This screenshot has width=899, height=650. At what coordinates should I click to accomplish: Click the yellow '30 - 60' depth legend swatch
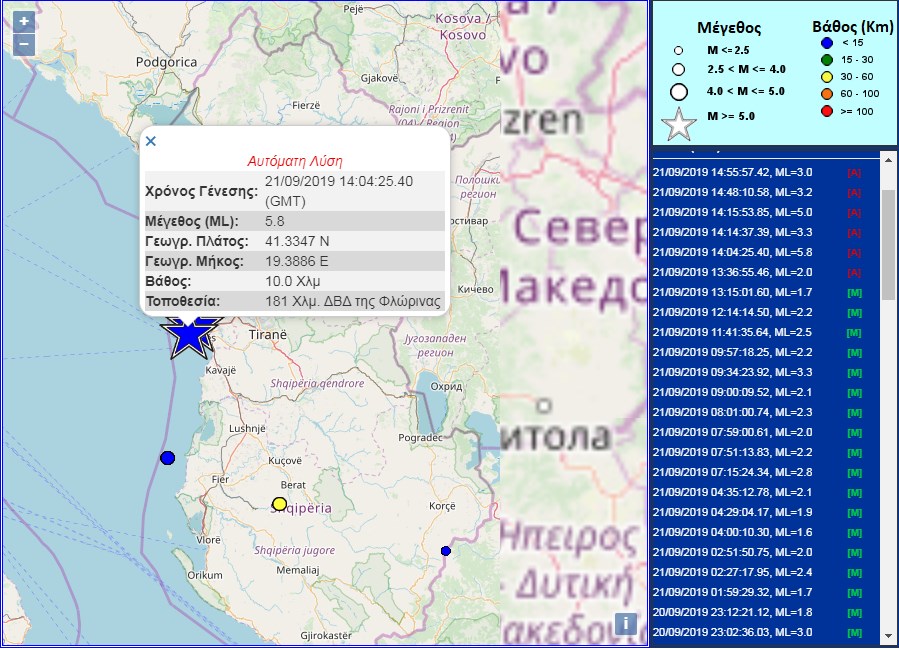pyautogui.click(x=827, y=77)
